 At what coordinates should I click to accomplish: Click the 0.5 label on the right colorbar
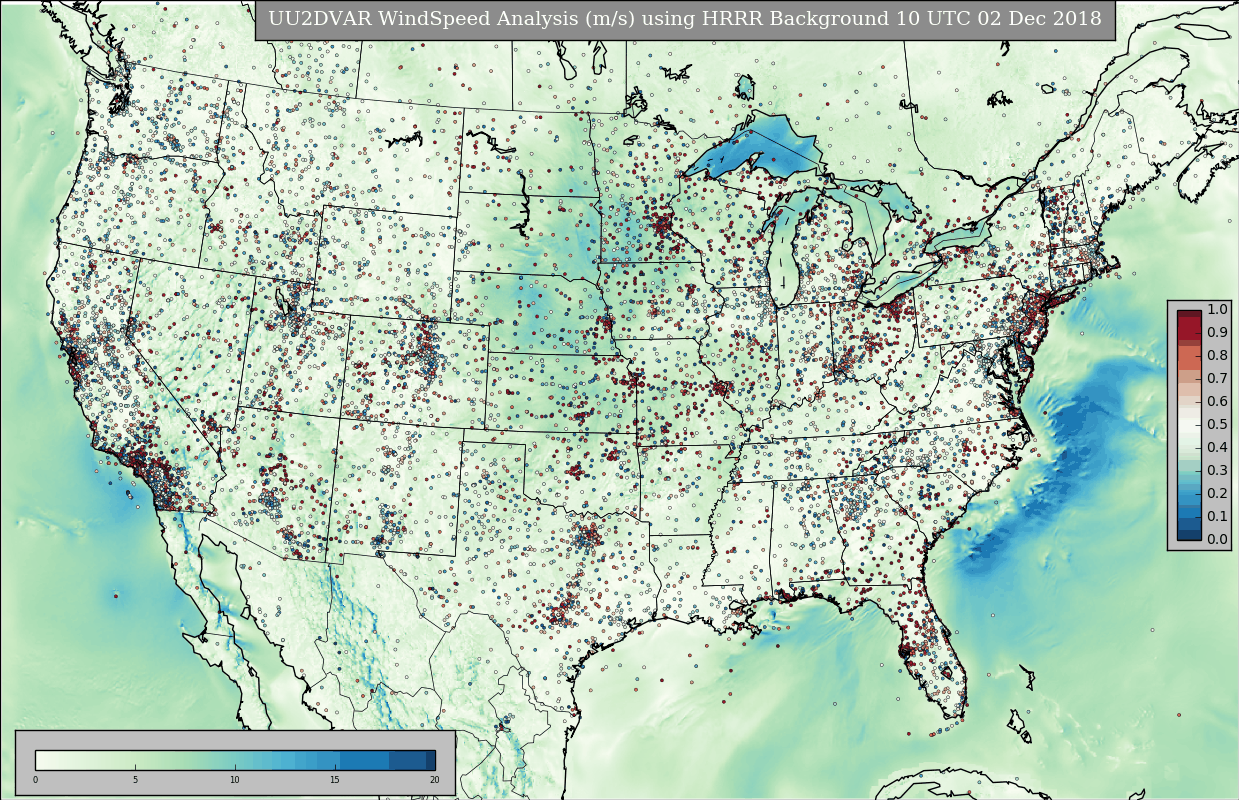(x=1217, y=425)
